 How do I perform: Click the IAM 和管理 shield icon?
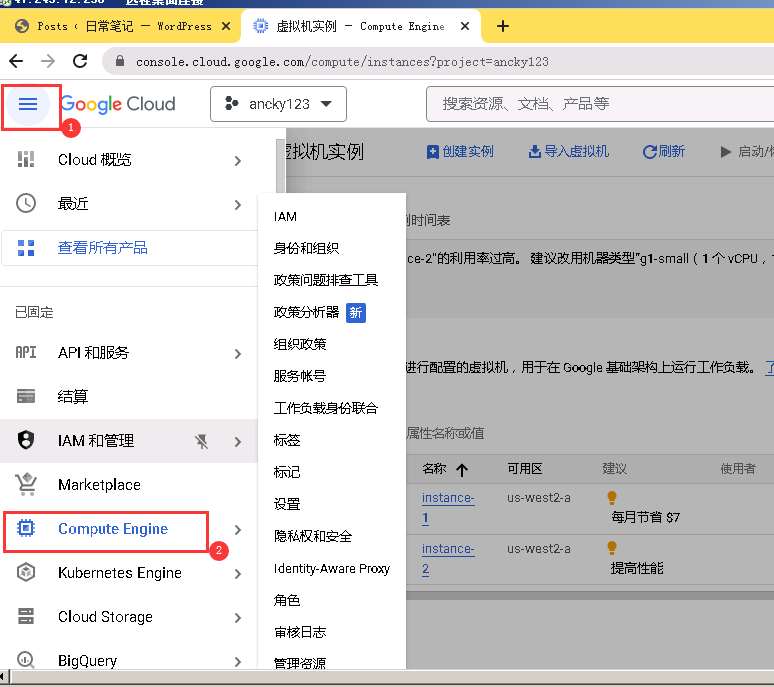26,440
